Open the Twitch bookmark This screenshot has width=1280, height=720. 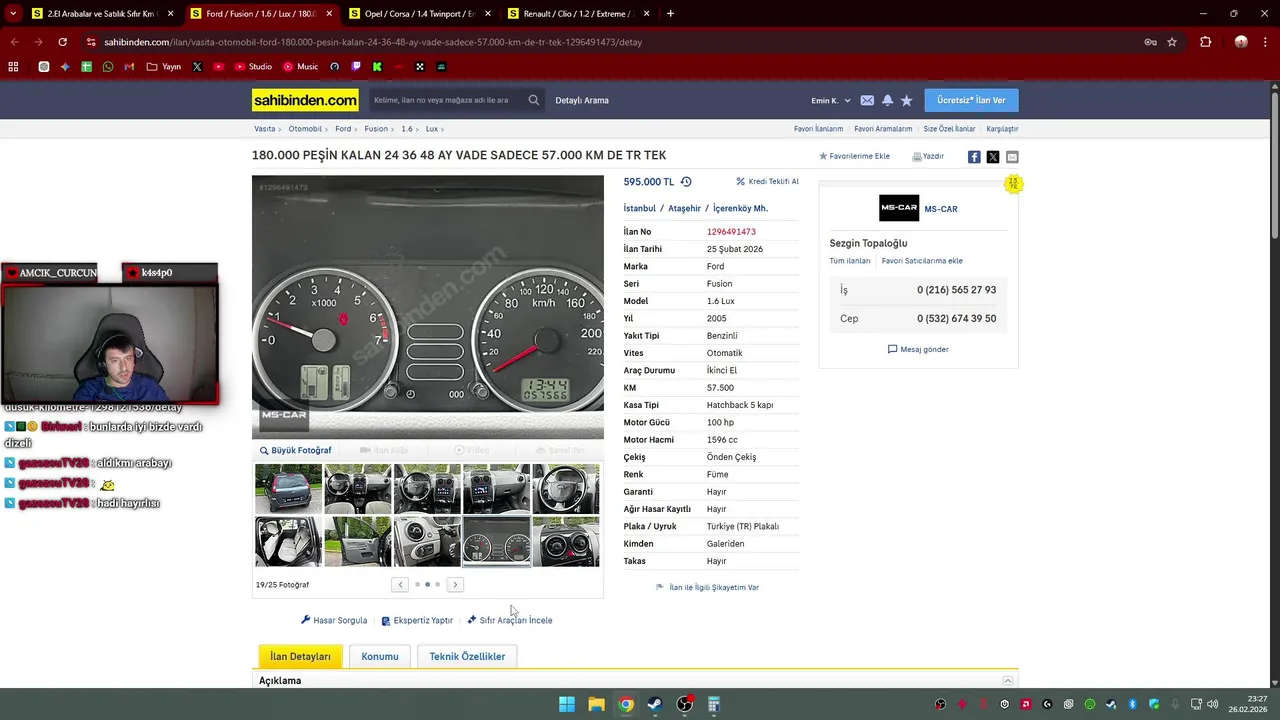(x=356, y=67)
